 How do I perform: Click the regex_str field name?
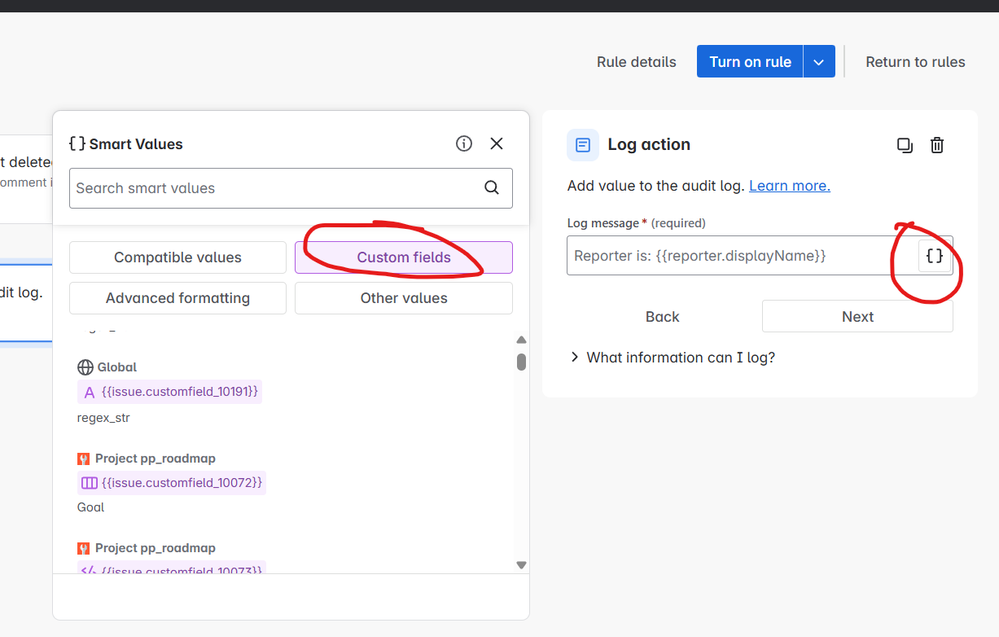(x=103, y=418)
